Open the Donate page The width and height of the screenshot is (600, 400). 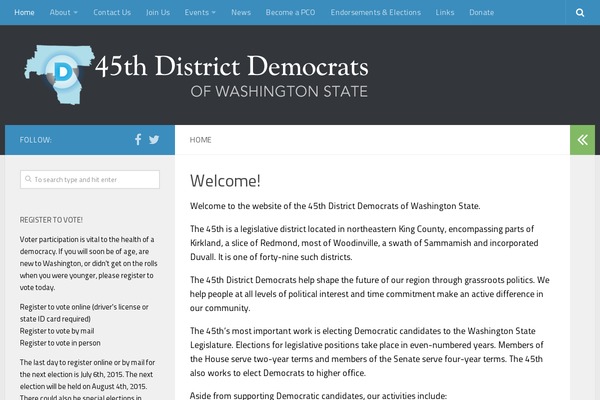(481, 13)
